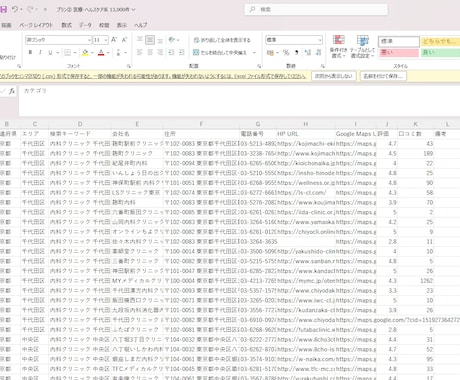Center cell text horizontally
Viewport: 460px width, 380px height.
[x=150, y=52]
